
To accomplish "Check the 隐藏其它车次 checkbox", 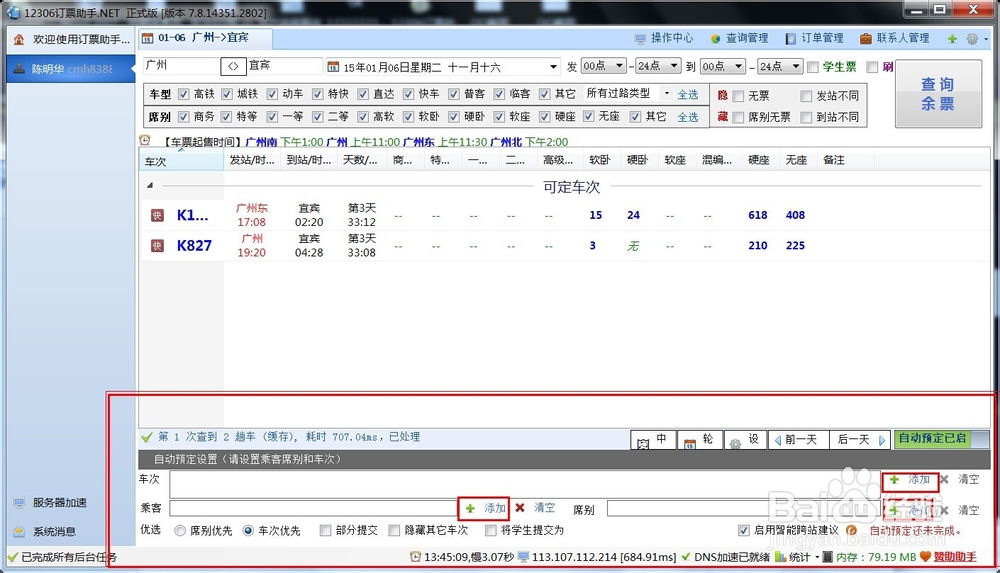I will (394, 531).
